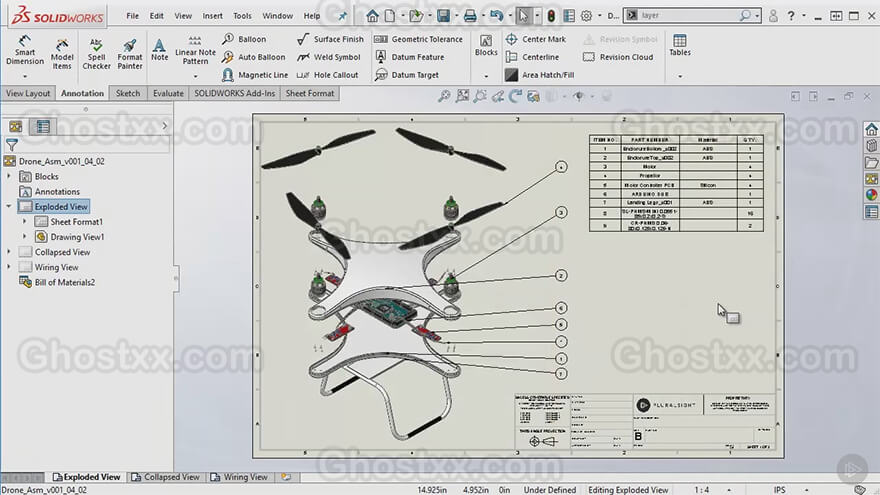The image size is (880, 495).
Task: Select Annotations in feature tree
Action: [50, 191]
